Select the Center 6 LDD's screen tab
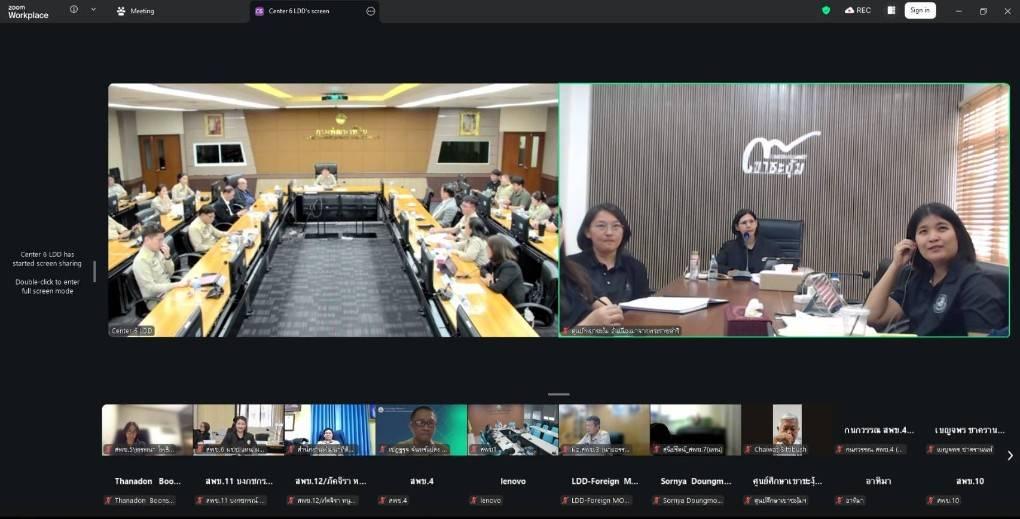Screen dimensions: 1020x519 [298, 11]
